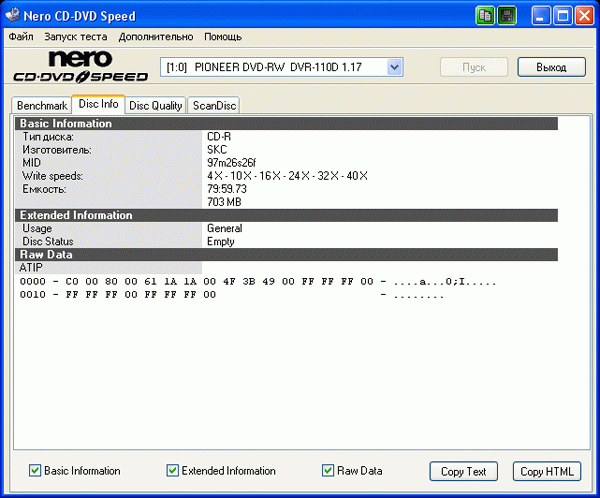
Task: Click the Usage label
Action: point(37,228)
